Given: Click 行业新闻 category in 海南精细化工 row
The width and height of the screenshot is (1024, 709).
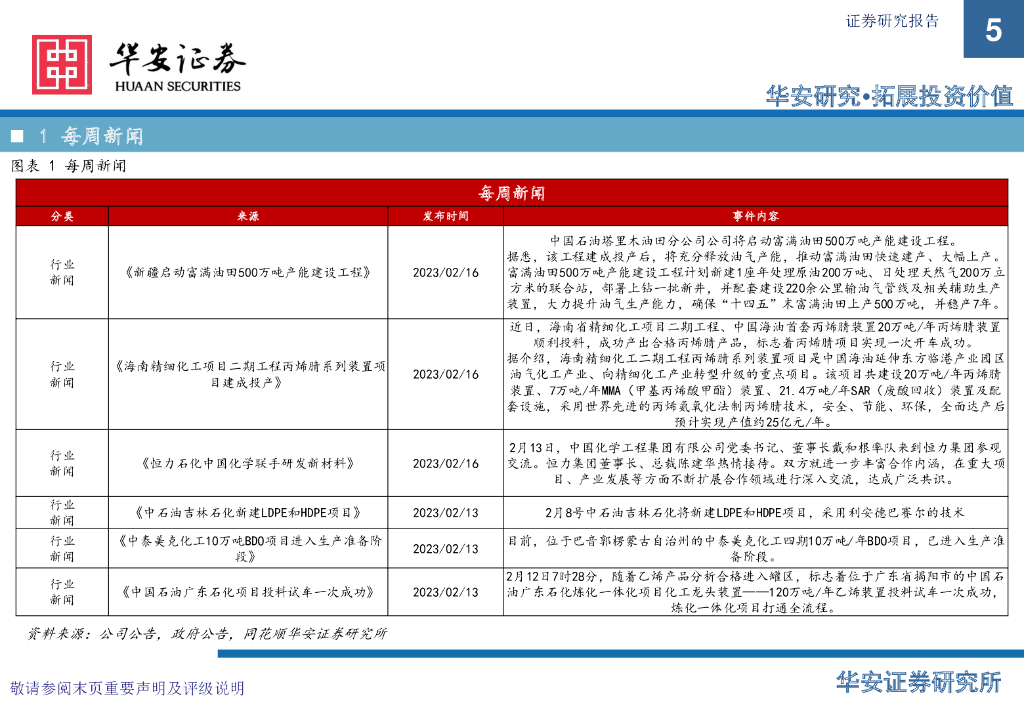Looking at the screenshot, I should point(62,374).
